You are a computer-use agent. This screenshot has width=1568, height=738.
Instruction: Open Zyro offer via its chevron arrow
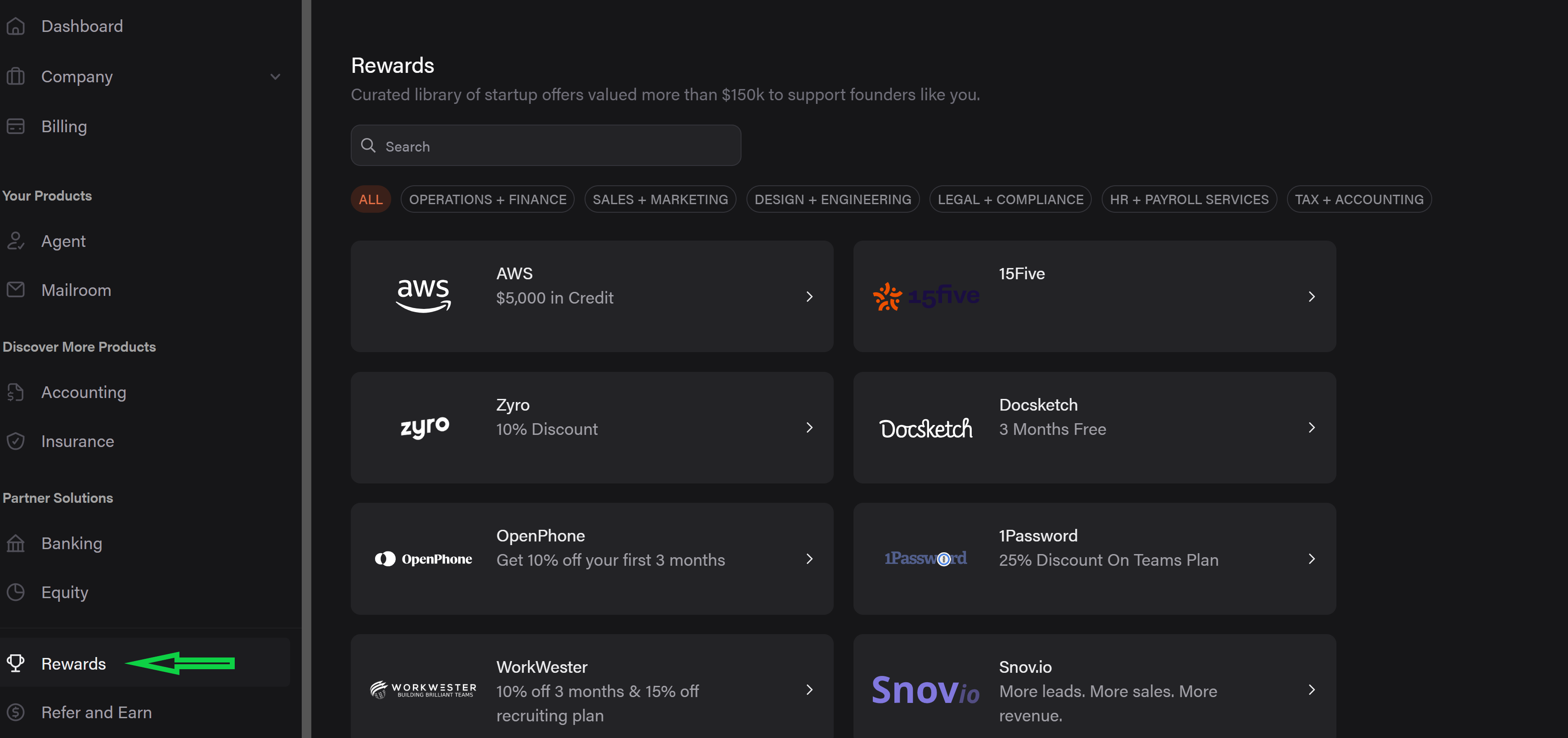(x=809, y=427)
